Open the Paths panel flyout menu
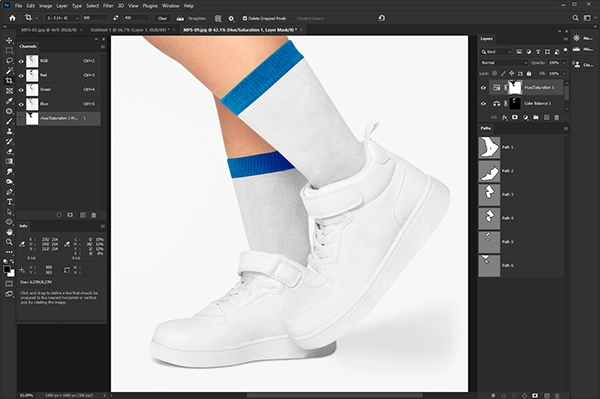600x399 pixels. 566,129
